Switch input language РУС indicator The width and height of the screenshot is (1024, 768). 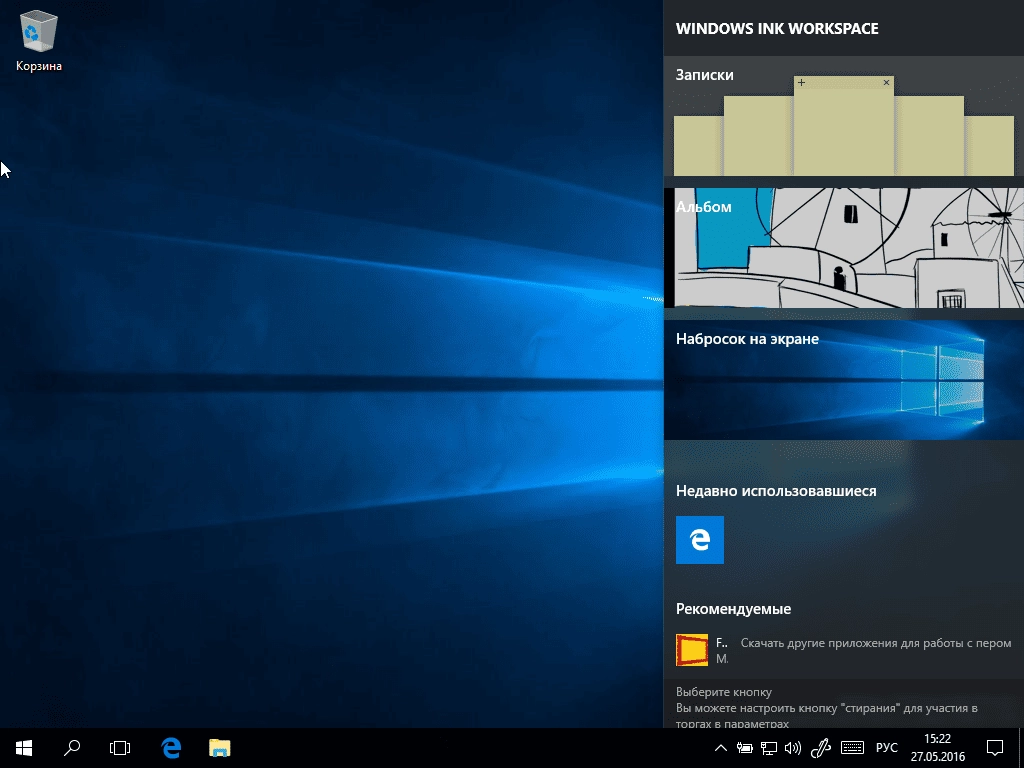886,748
